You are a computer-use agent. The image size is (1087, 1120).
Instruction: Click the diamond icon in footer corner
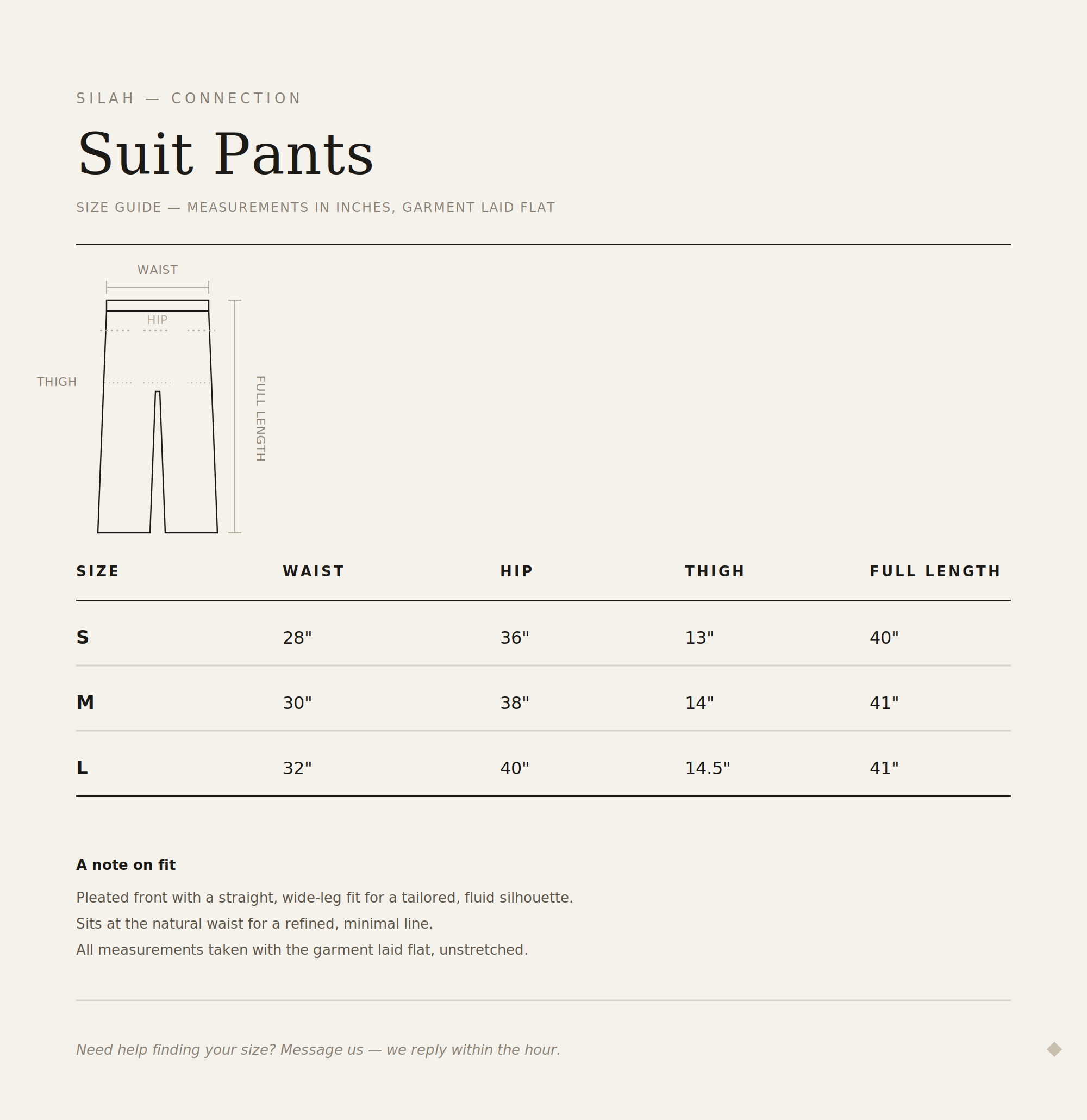click(x=1054, y=1049)
